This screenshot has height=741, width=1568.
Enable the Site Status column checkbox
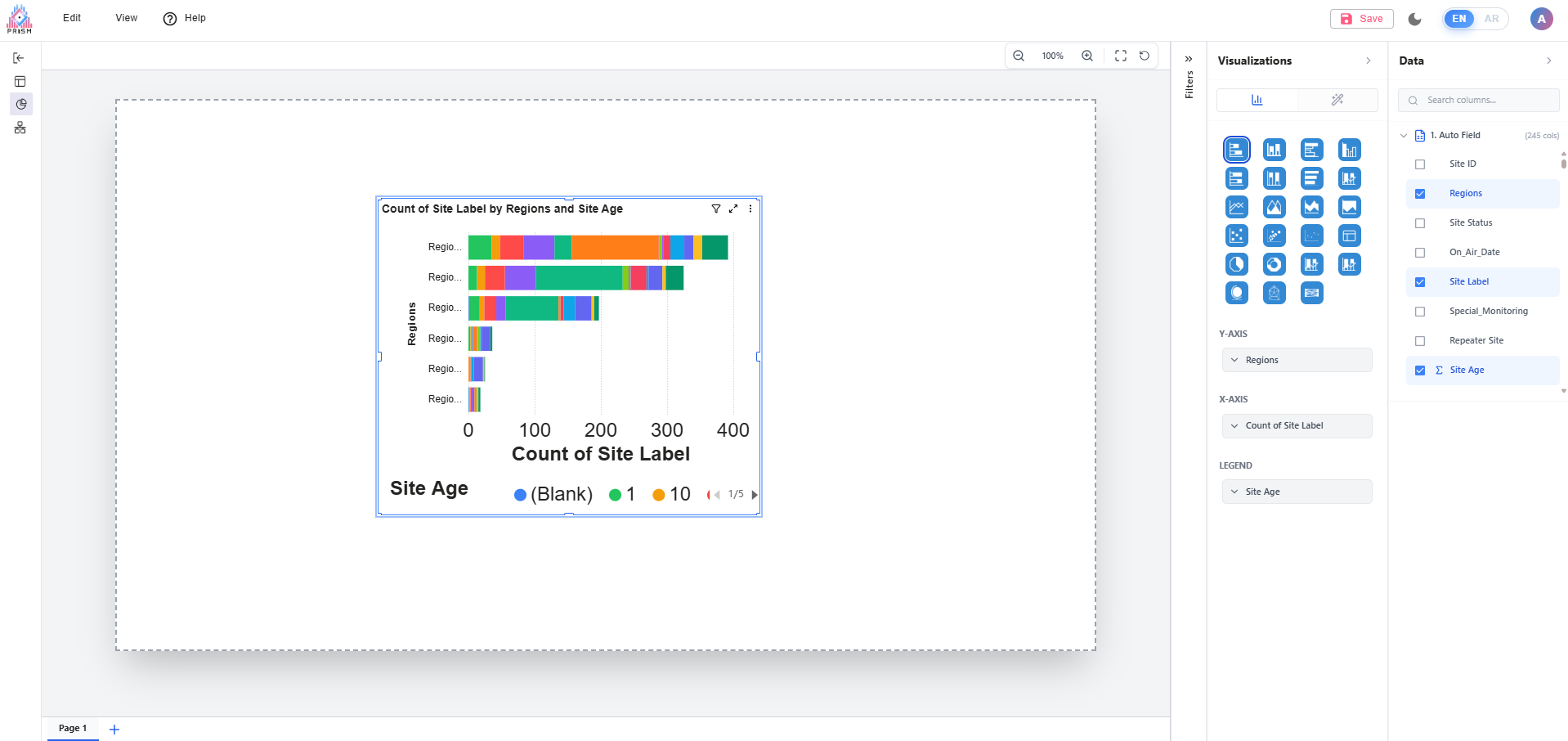tap(1420, 223)
